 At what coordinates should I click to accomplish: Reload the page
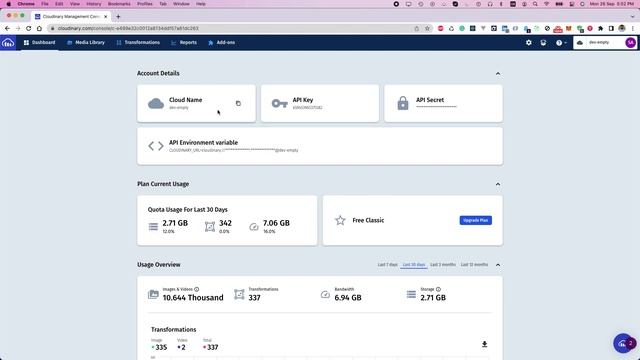[x=29, y=29]
